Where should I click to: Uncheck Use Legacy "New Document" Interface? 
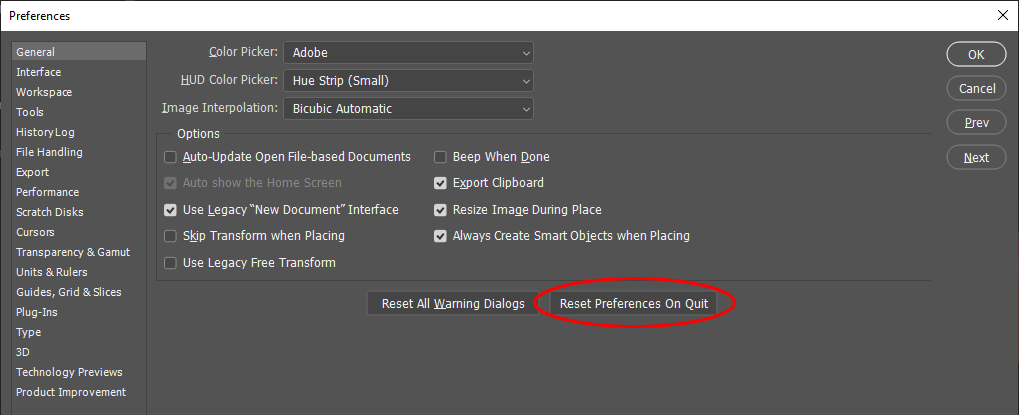171,210
